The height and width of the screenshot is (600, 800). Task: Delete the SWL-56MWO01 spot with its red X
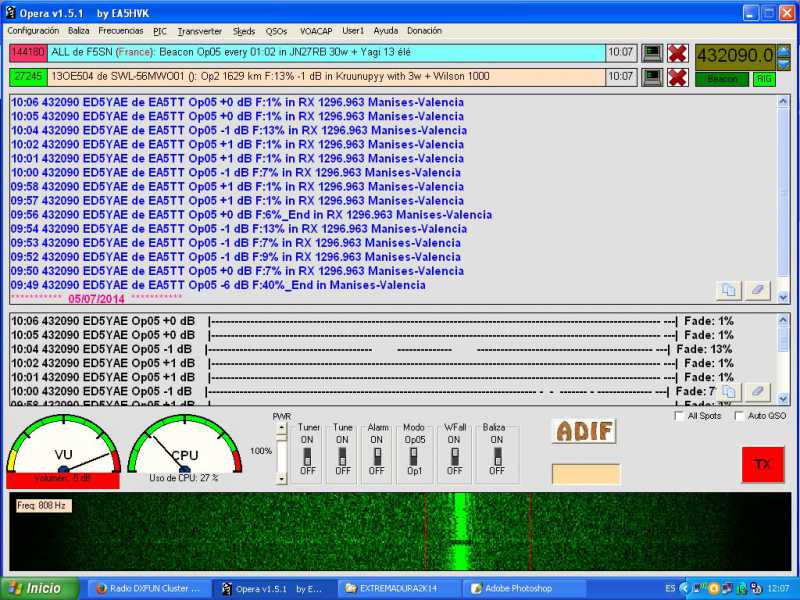tap(678, 77)
